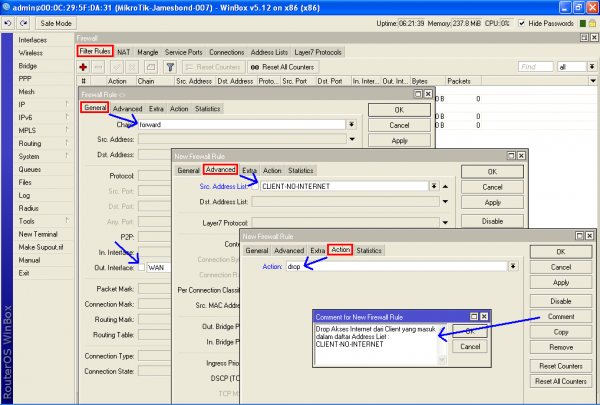Click Disable in middle New Firewall Rule window
The image size is (600, 405).
(x=492, y=221)
